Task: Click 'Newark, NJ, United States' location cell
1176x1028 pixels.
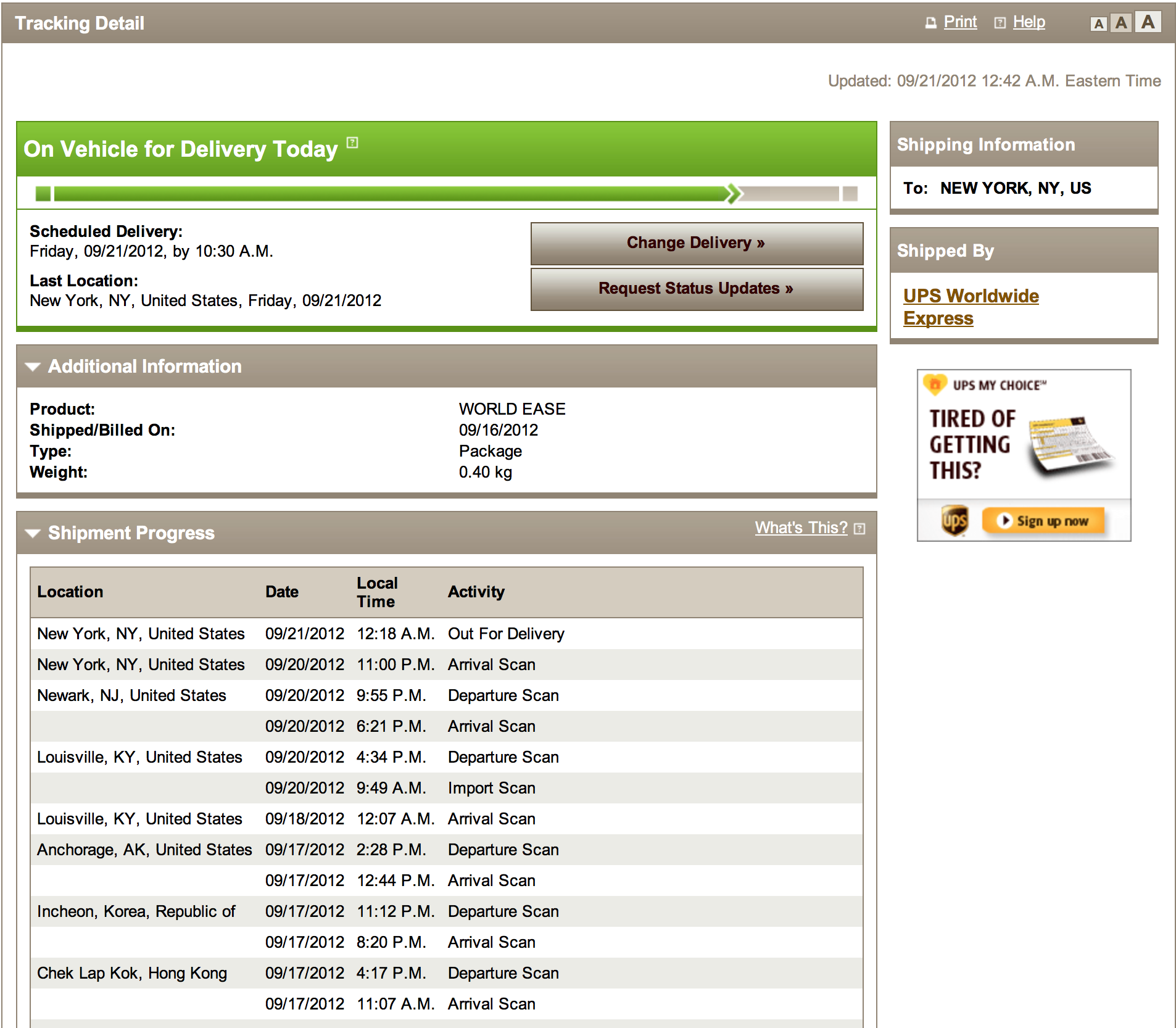Action: [x=131, y=695]
